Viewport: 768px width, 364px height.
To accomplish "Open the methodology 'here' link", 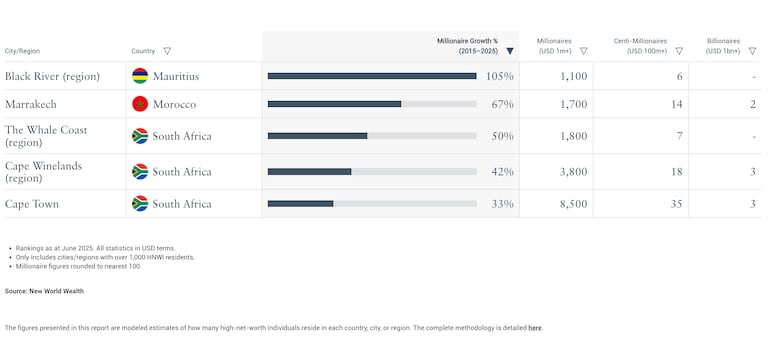I will pyautogui.click(x=535, y=328).
